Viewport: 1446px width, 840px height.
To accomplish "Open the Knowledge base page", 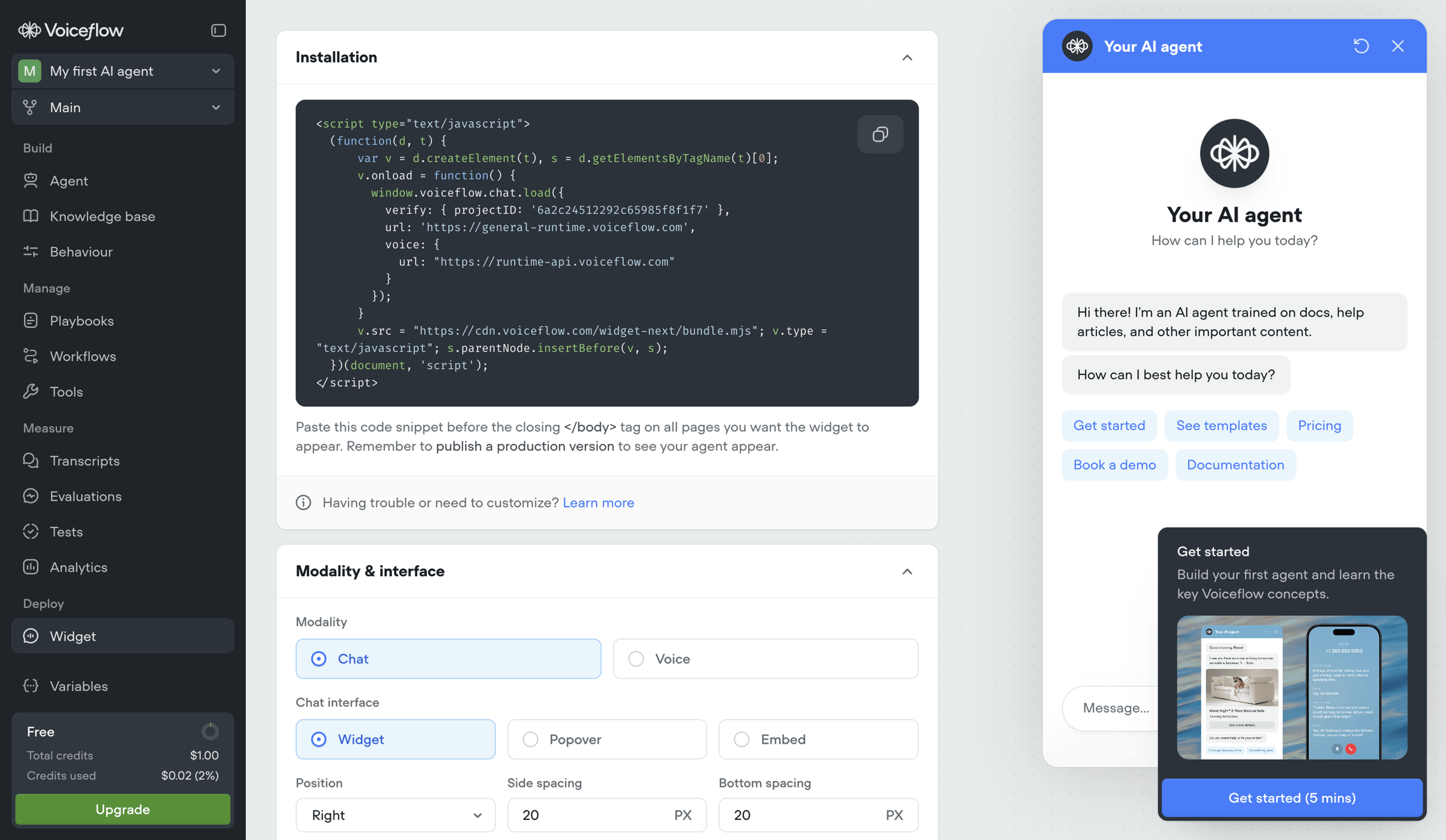I will 123,216.
